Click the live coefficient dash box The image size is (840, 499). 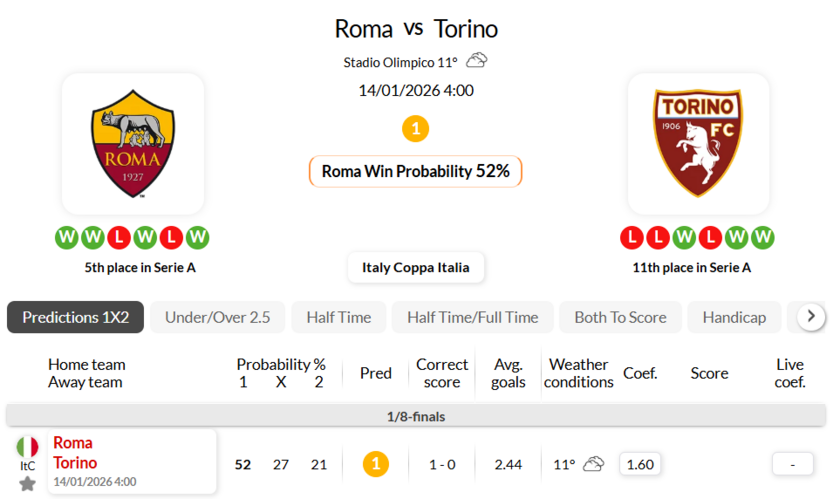click(792, 464)
